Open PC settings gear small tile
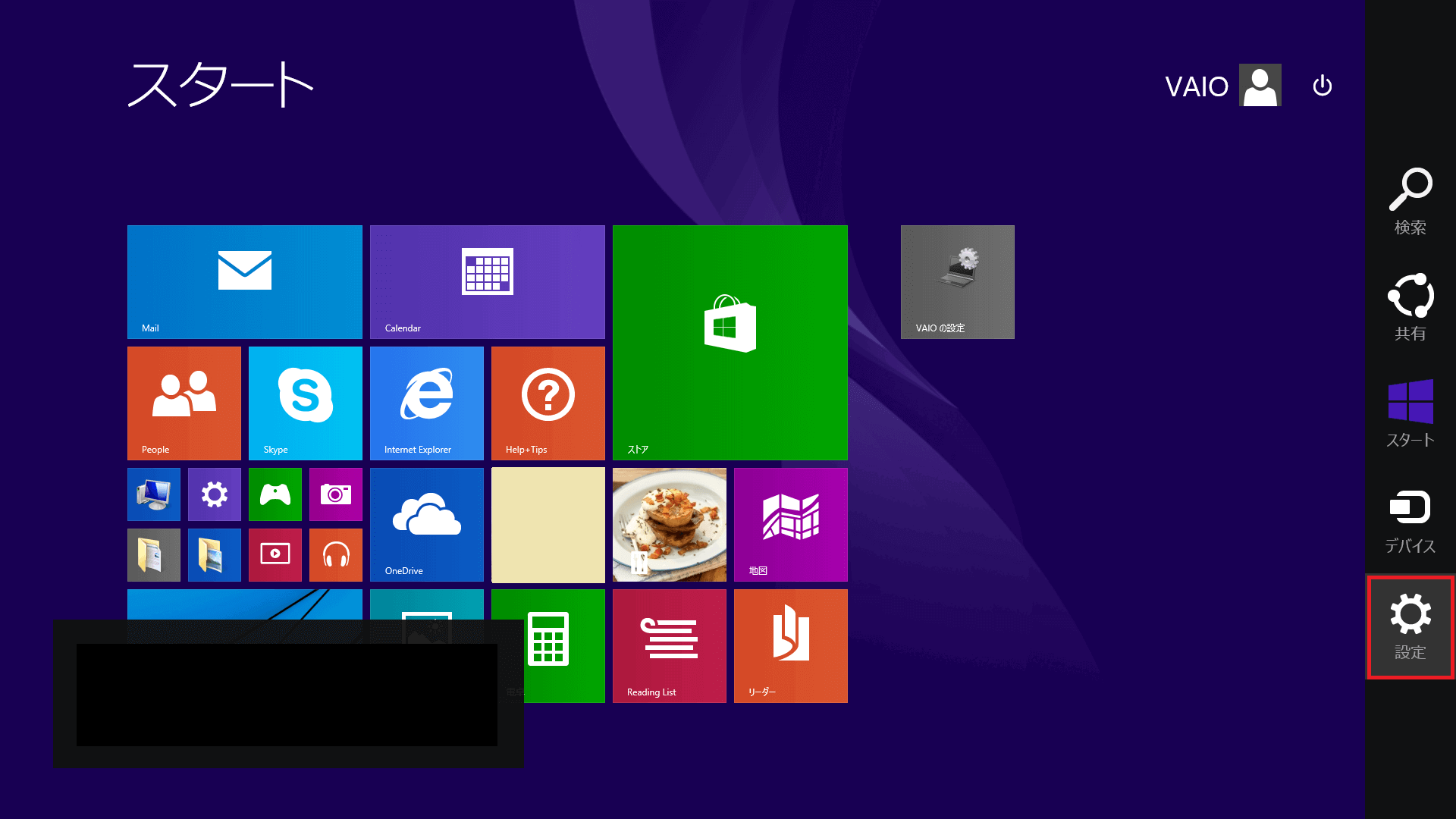This screenshot has width=1456, height=819. (215, 494)
